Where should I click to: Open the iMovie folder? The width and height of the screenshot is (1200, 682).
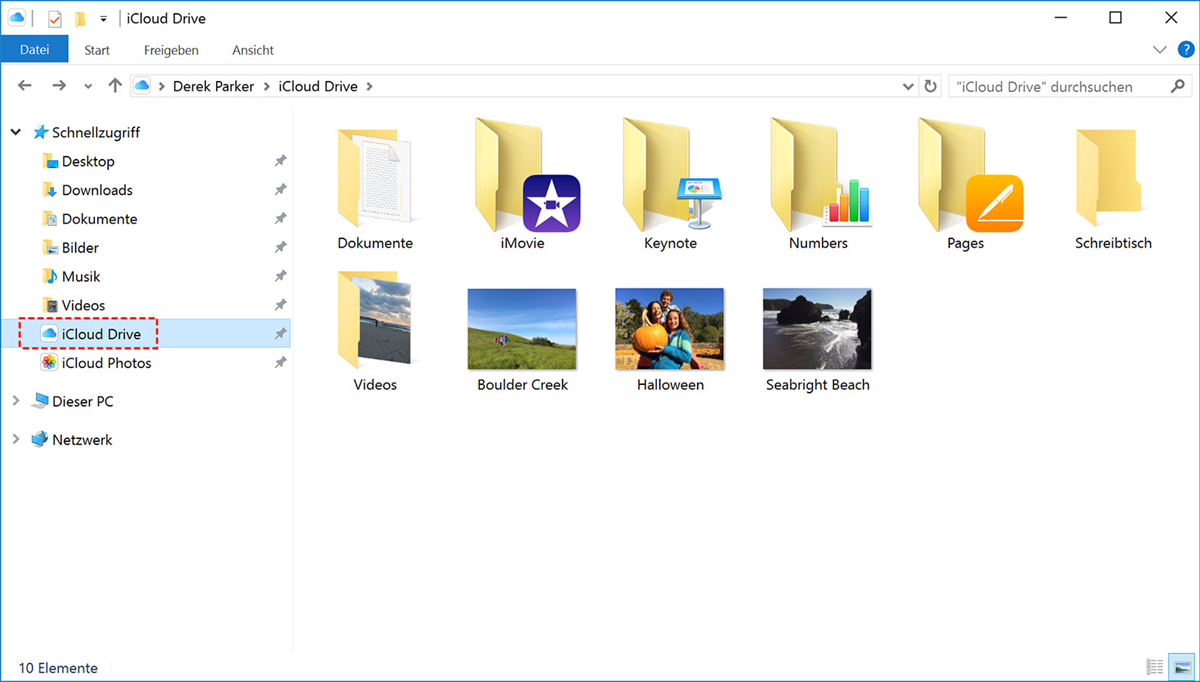(523, 178)
